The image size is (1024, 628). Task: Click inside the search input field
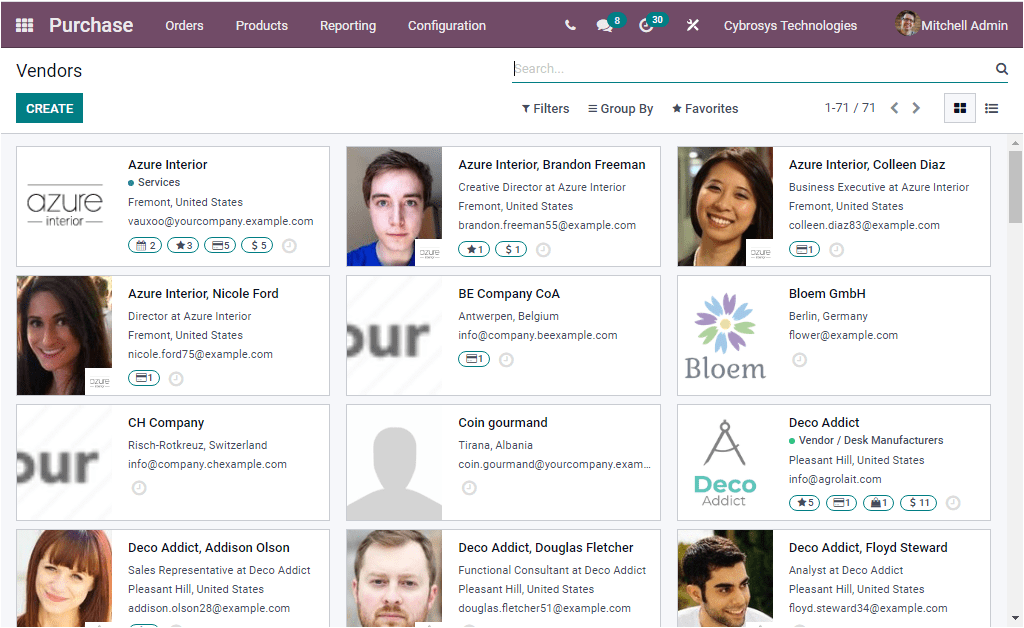pos(700,68)
